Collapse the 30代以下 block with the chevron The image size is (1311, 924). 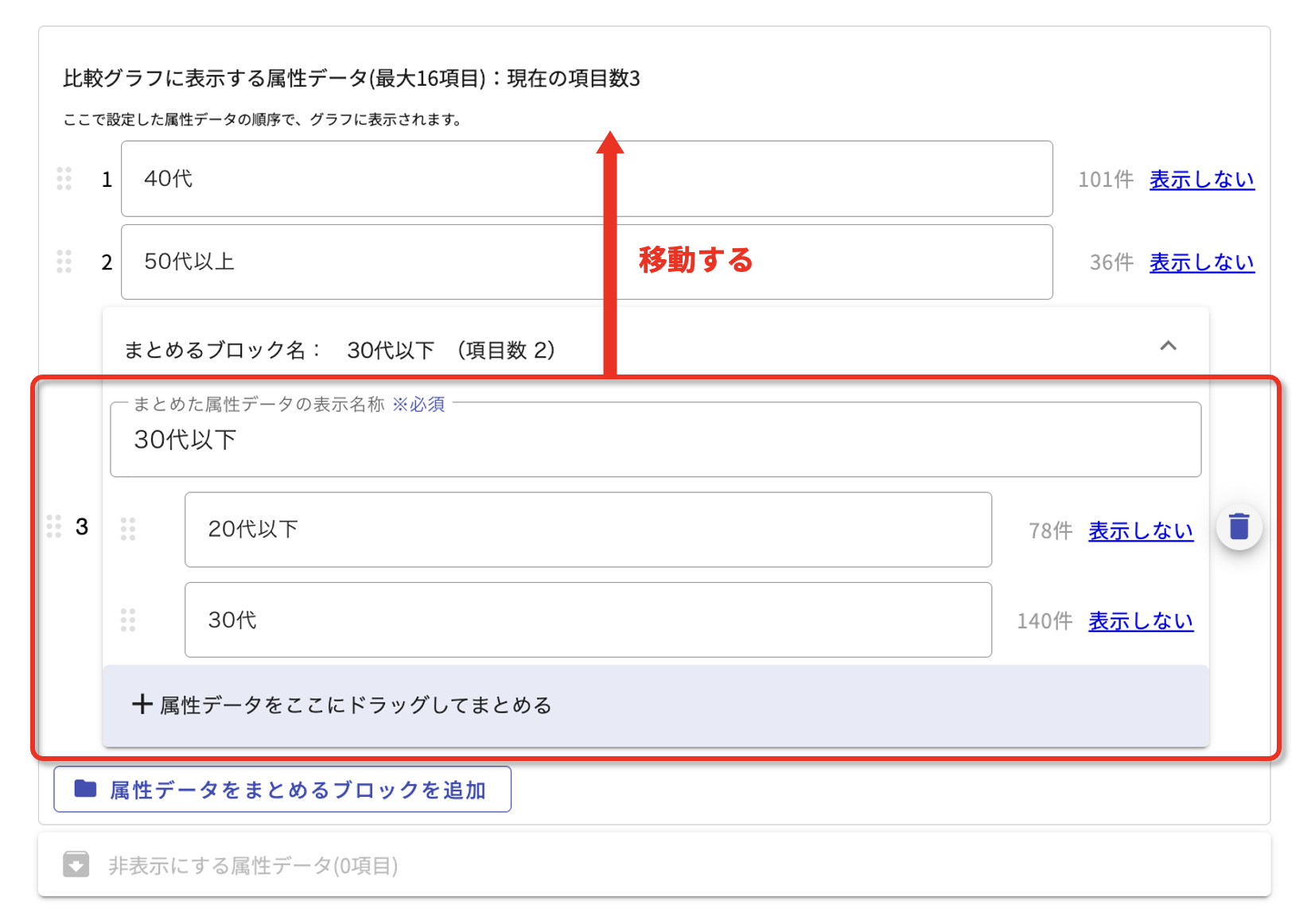(1168, 346)
